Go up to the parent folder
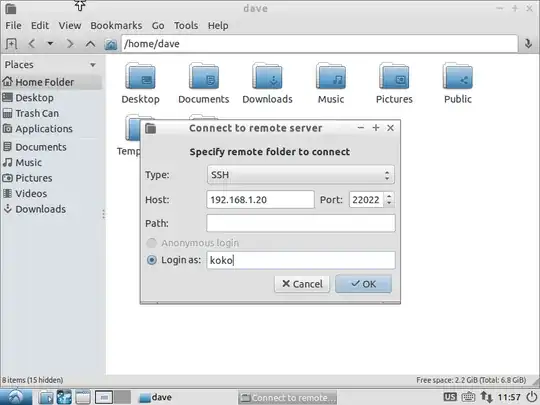The image size is (540, 405). coord(90,44)
